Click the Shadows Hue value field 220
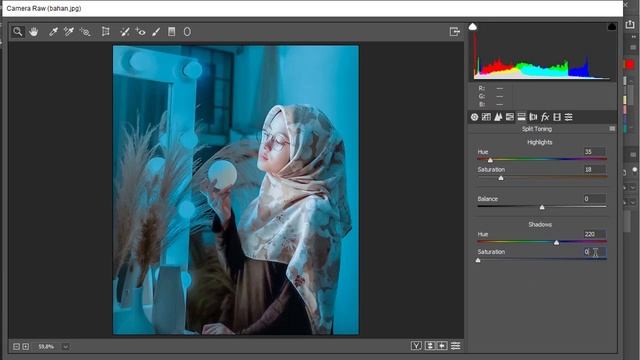 (595, 234)
